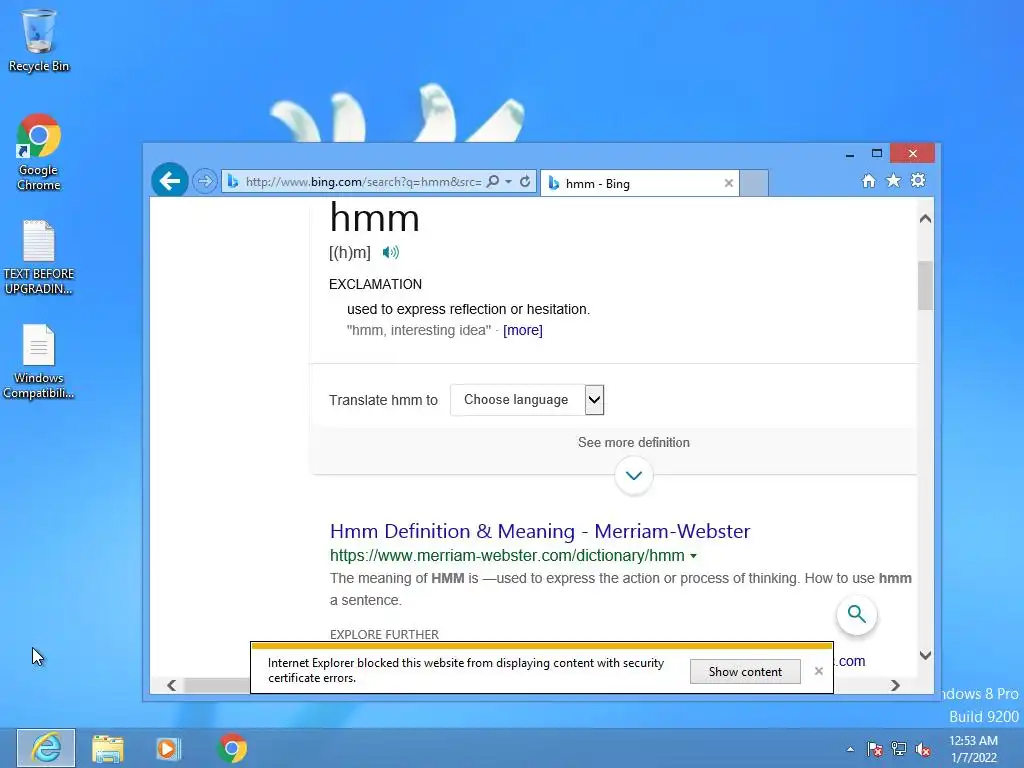Screen dimensions: 1024x768
Task: Open Hmm Definition & Meaning Merriam-Webster result
Action: click(540, 531)
